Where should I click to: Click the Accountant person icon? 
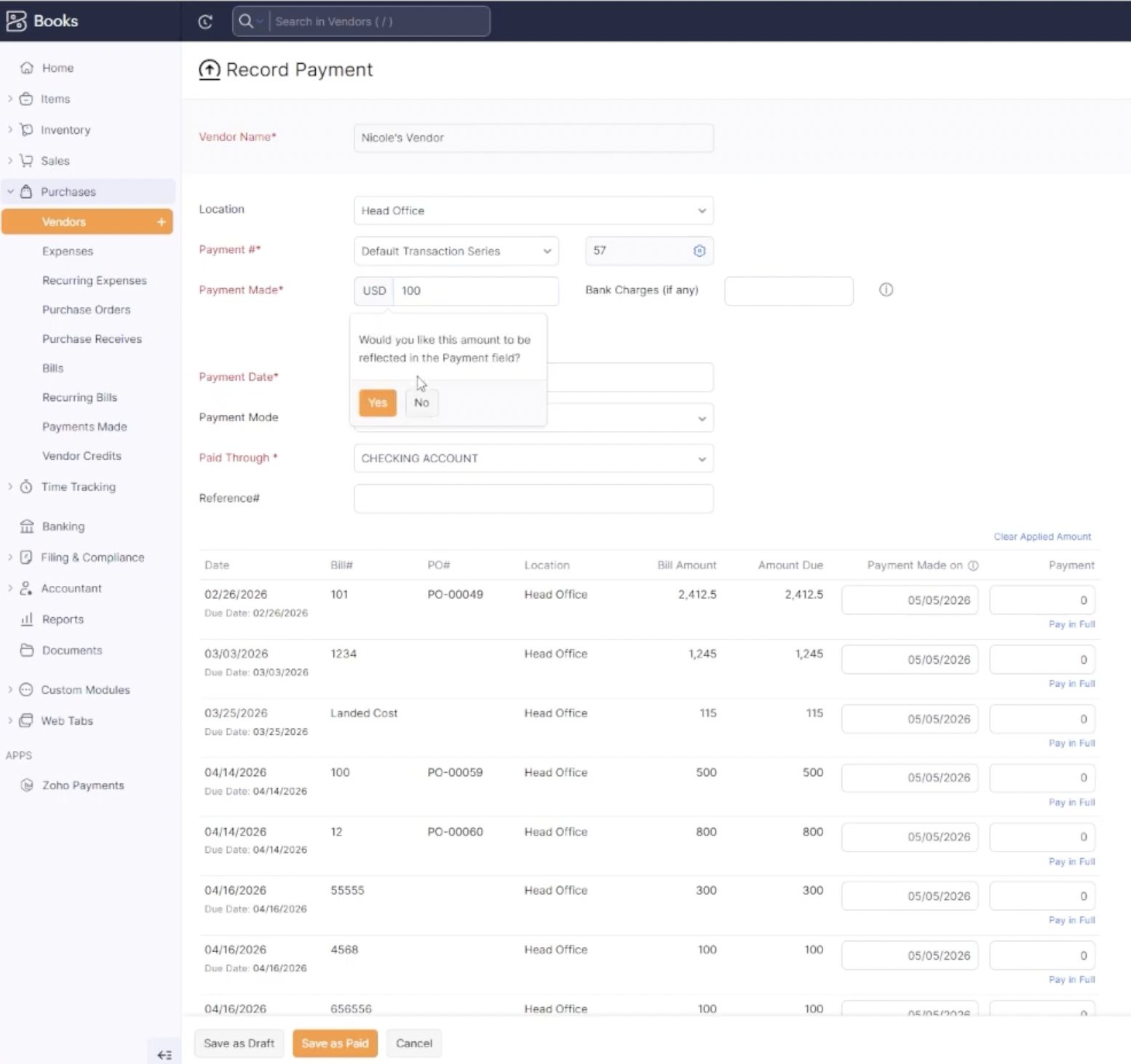[26, 588]
